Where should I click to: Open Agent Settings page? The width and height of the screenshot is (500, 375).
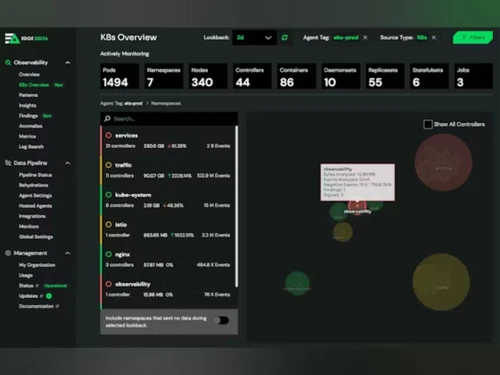pyautogui.click(x=35, y=196)
